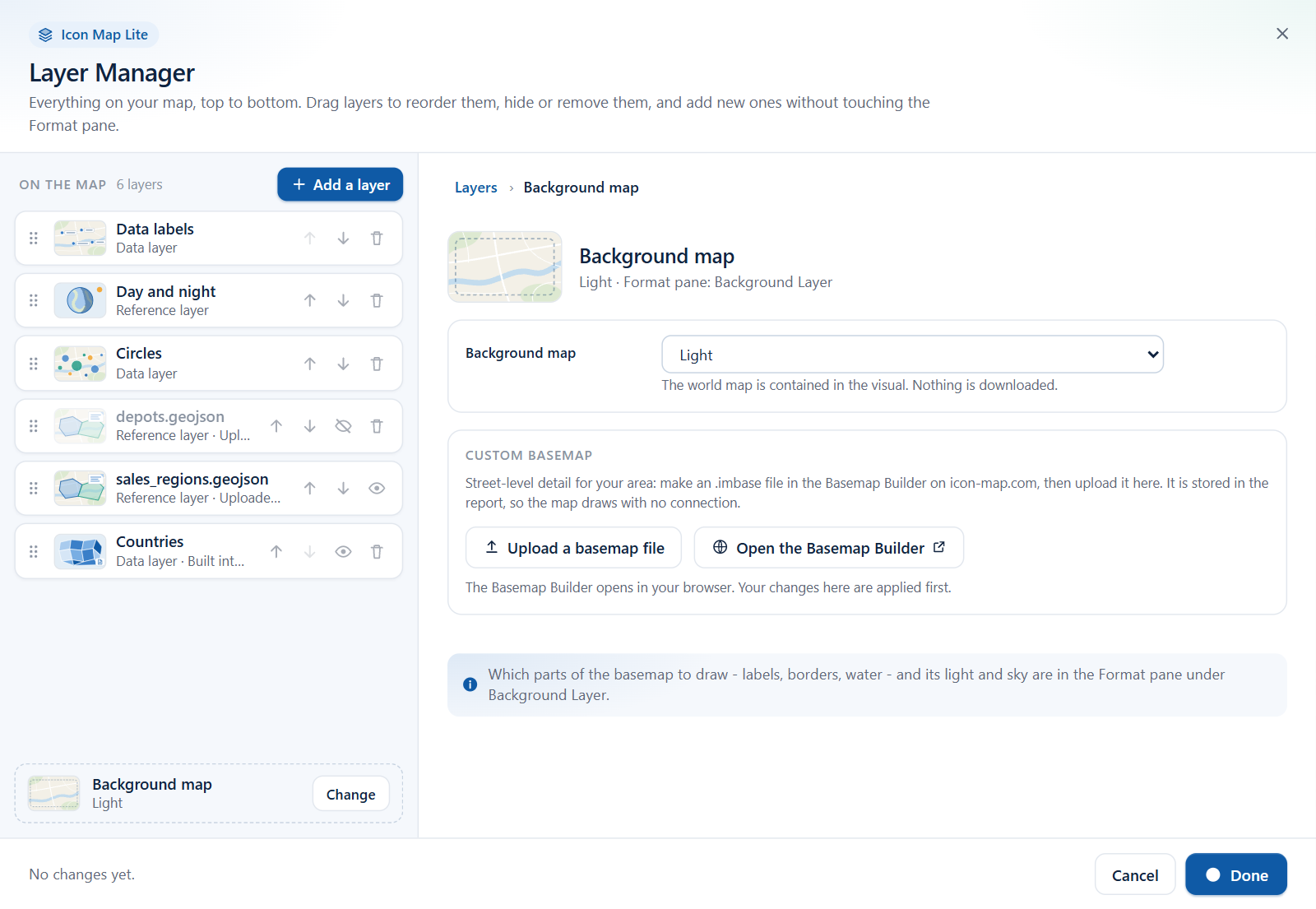Toggle visibility of the Countries layer
The width and height of the screenshot is (1316, 909).
(x=343, y=552)
